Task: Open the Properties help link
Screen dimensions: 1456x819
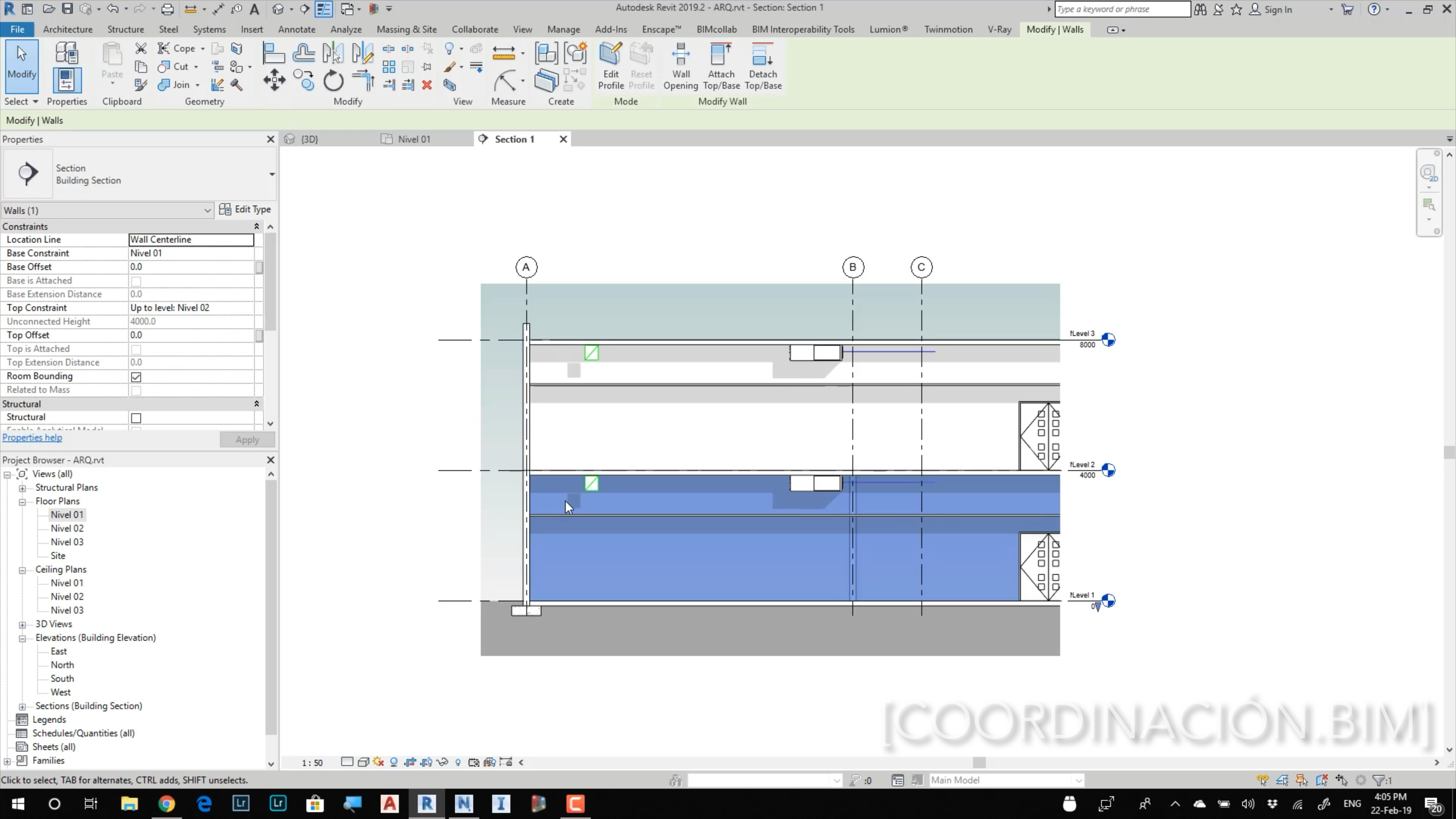Action: pyautogui.click(x=32, y=438)
